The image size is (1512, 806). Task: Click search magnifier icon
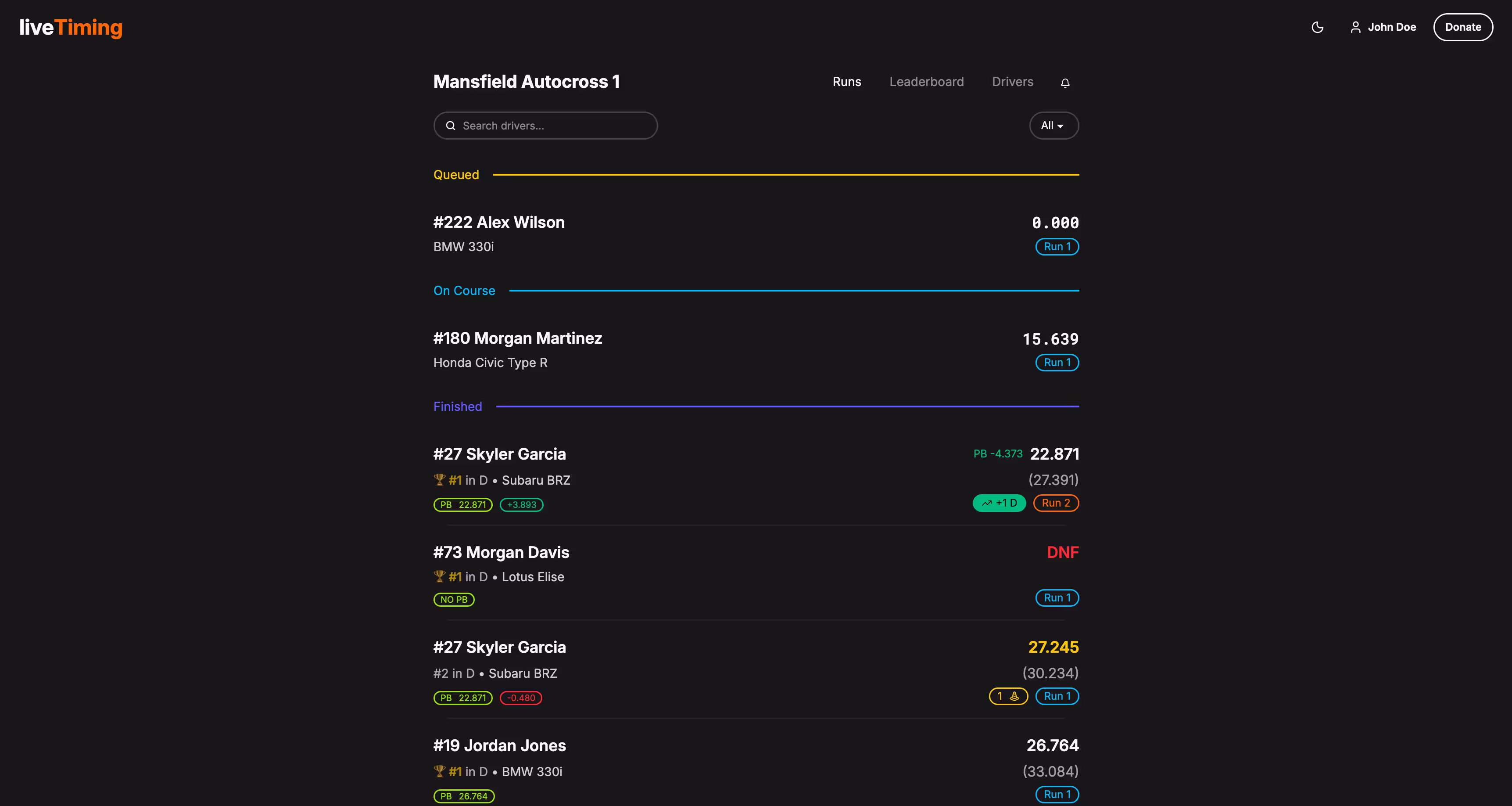pyautogui.click(x=450, y=126)
